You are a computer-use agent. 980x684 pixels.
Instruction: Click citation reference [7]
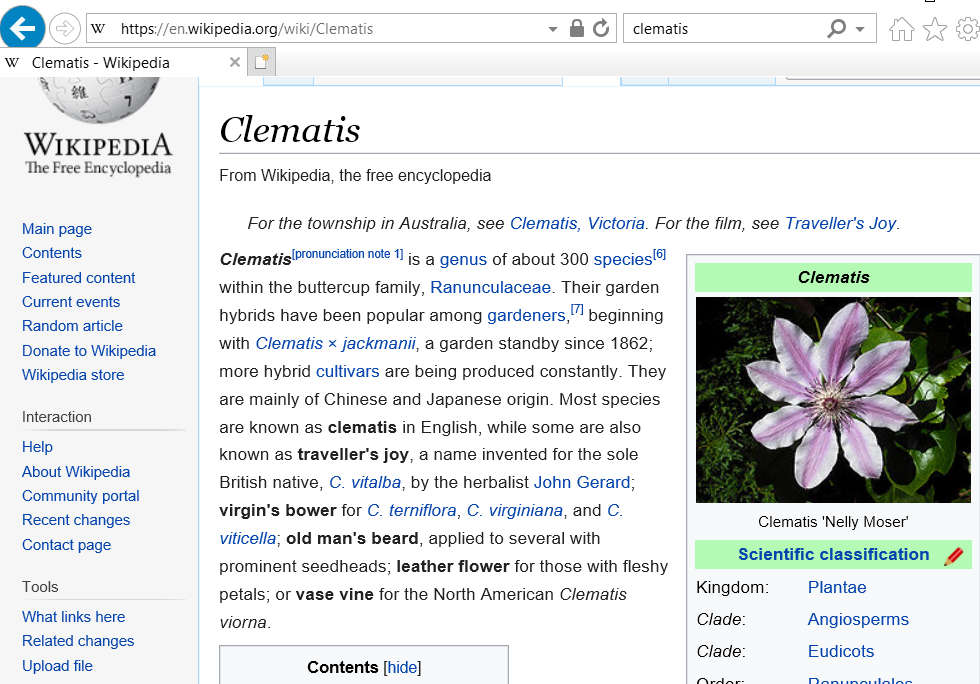click(577, 309)
